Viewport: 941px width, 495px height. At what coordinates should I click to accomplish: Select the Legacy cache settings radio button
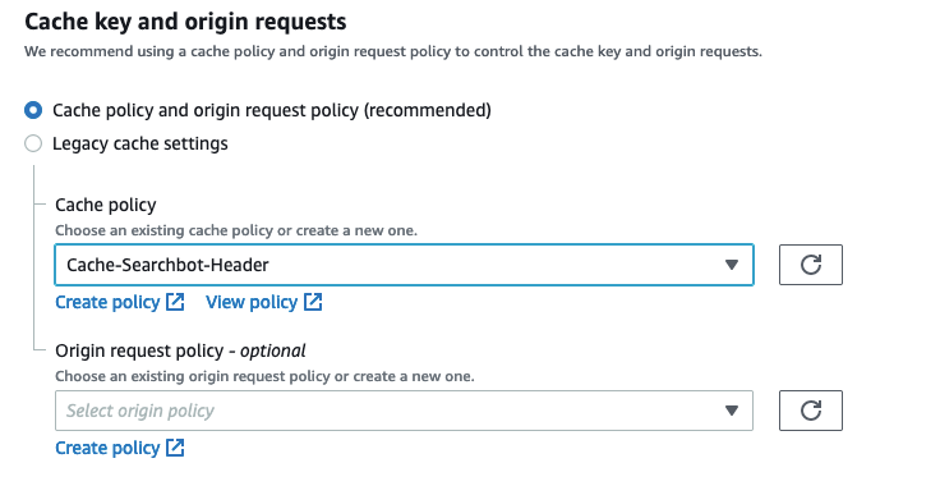[33, 143]
